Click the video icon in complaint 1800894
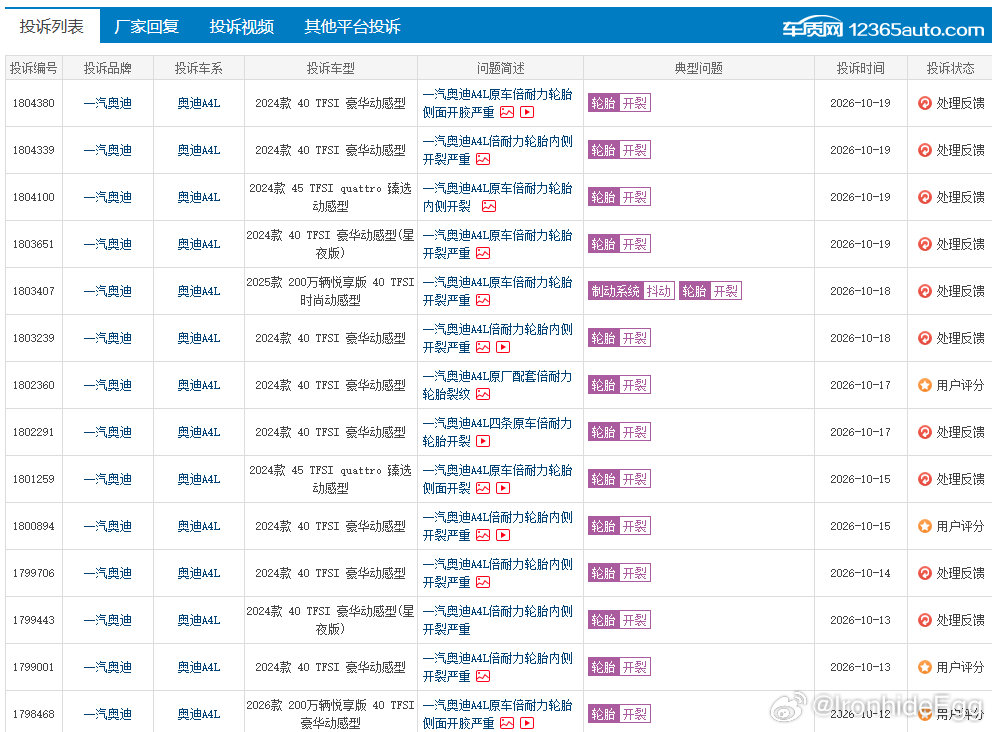This screenshot has height=732, width=992. coord(503,535)
